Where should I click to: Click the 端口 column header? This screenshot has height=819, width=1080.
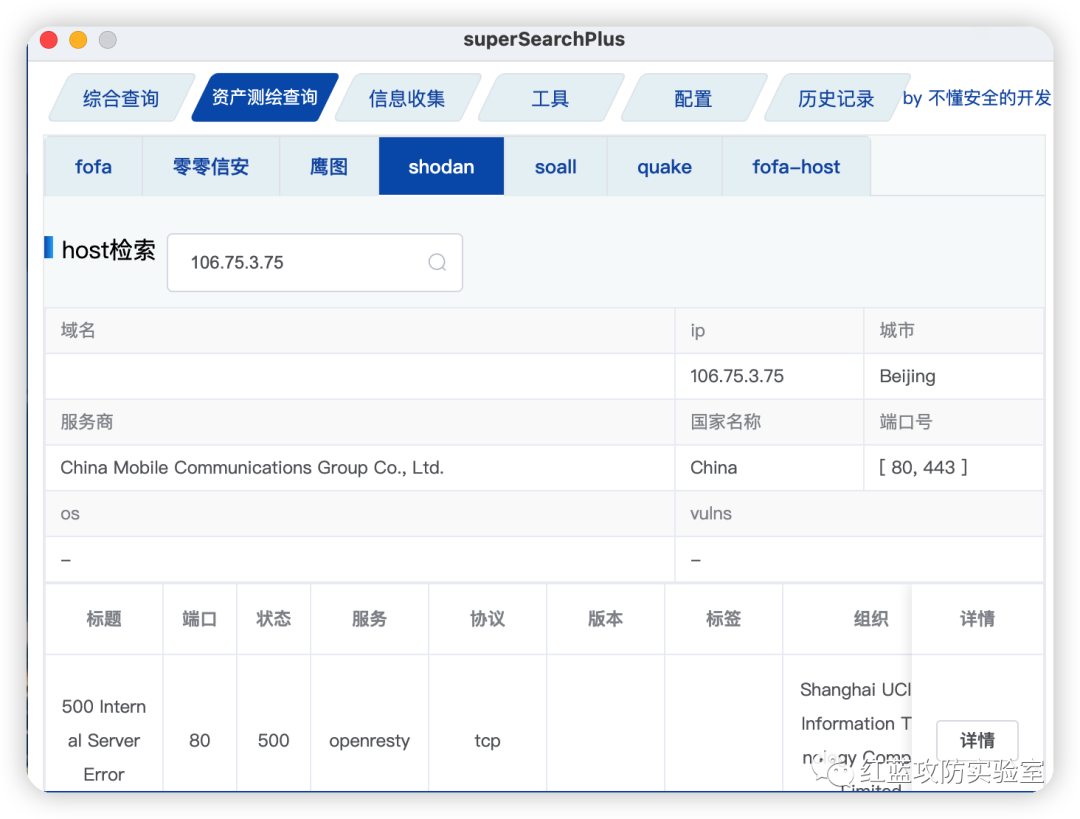click(200, 619)
